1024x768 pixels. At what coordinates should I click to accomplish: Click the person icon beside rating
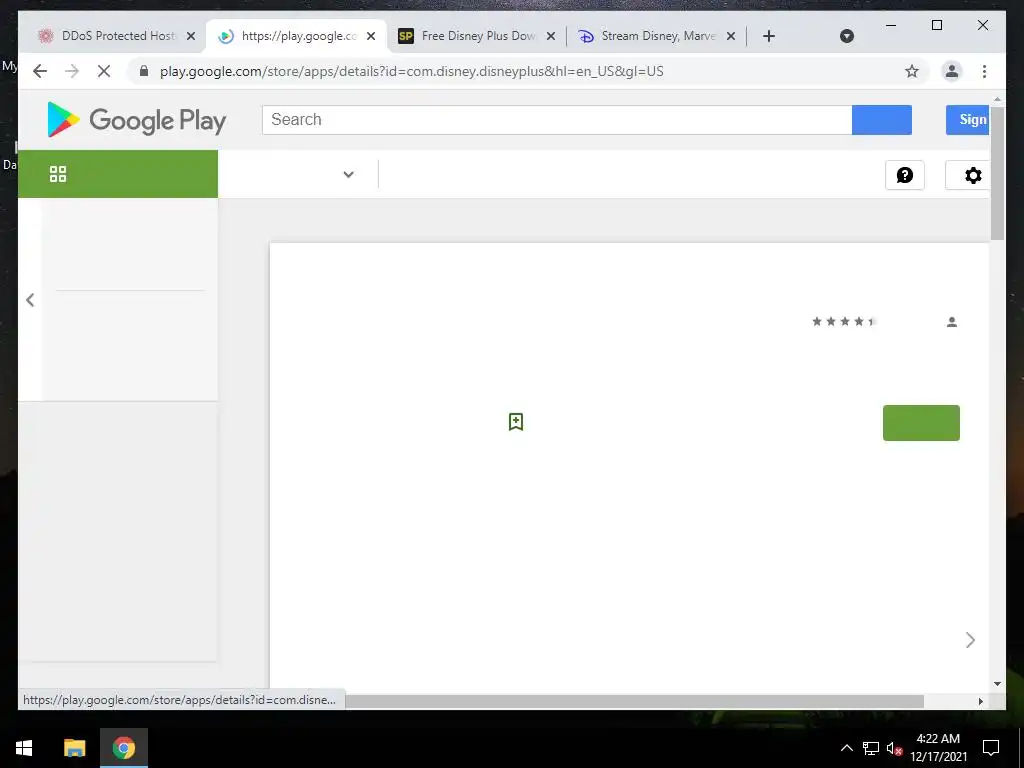(x=952, y=321)
